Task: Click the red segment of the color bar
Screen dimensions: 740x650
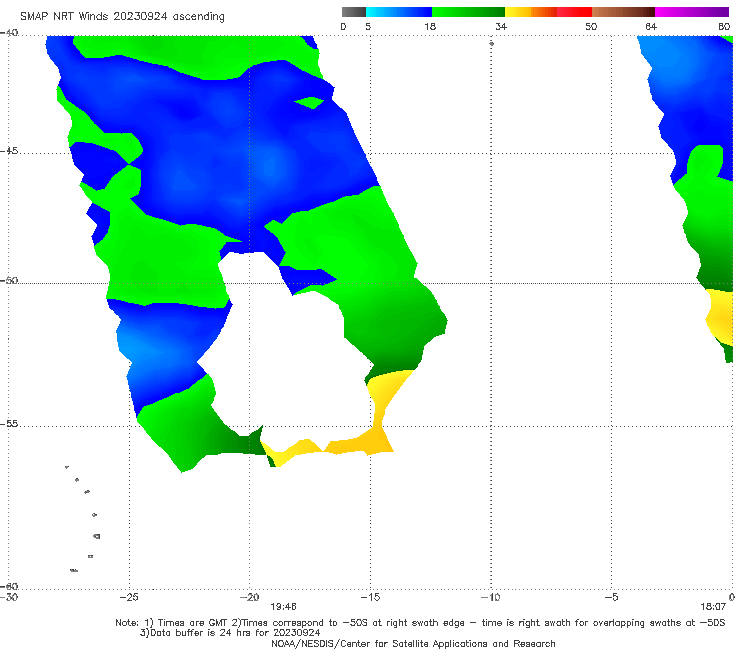Action: tap(574, 12)
